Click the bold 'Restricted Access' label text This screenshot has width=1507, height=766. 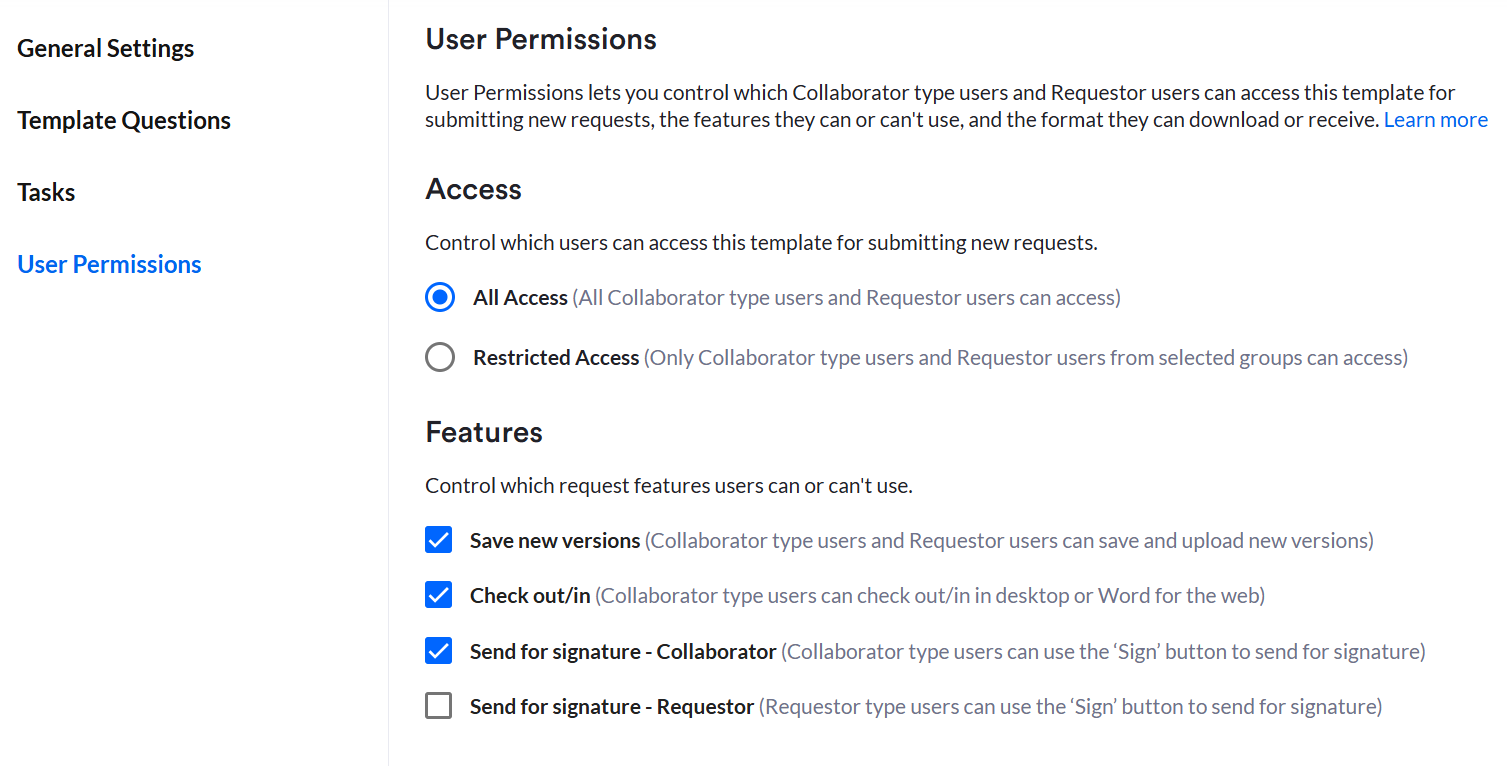pos(556,358)
